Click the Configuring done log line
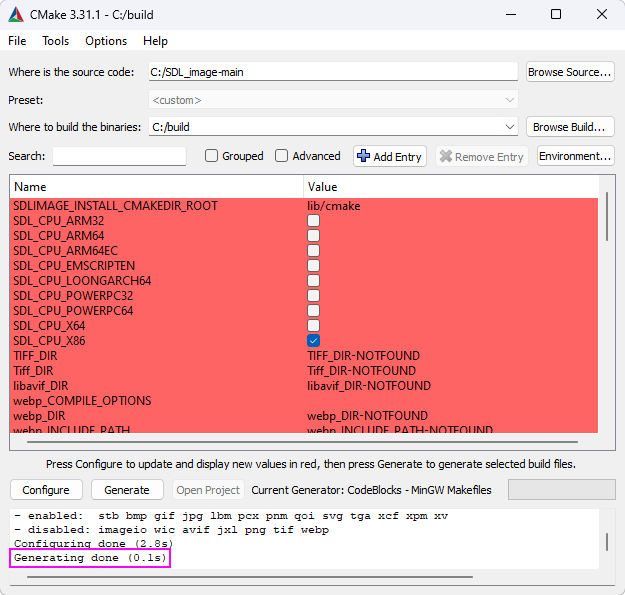Viewport: 625px width, 595px height. click(94, 544)
